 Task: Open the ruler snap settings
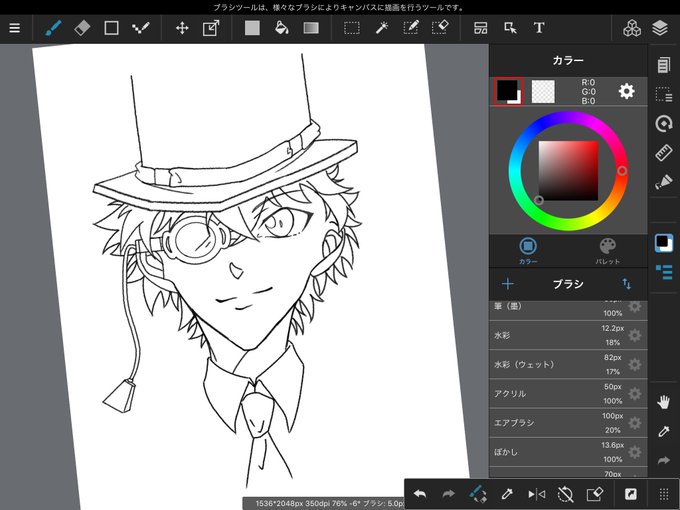tap(664, 153)
